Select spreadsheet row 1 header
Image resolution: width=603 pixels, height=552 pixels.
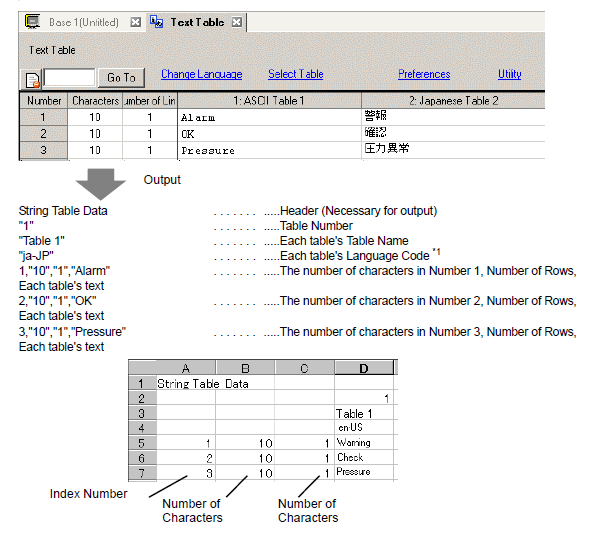coord(142,384)
